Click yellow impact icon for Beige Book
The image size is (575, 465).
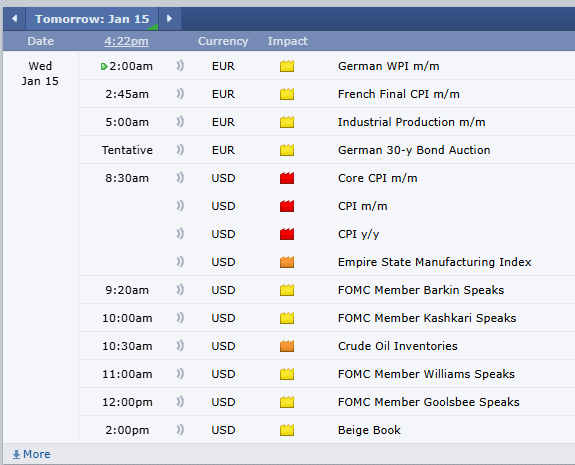click(287, 430)
